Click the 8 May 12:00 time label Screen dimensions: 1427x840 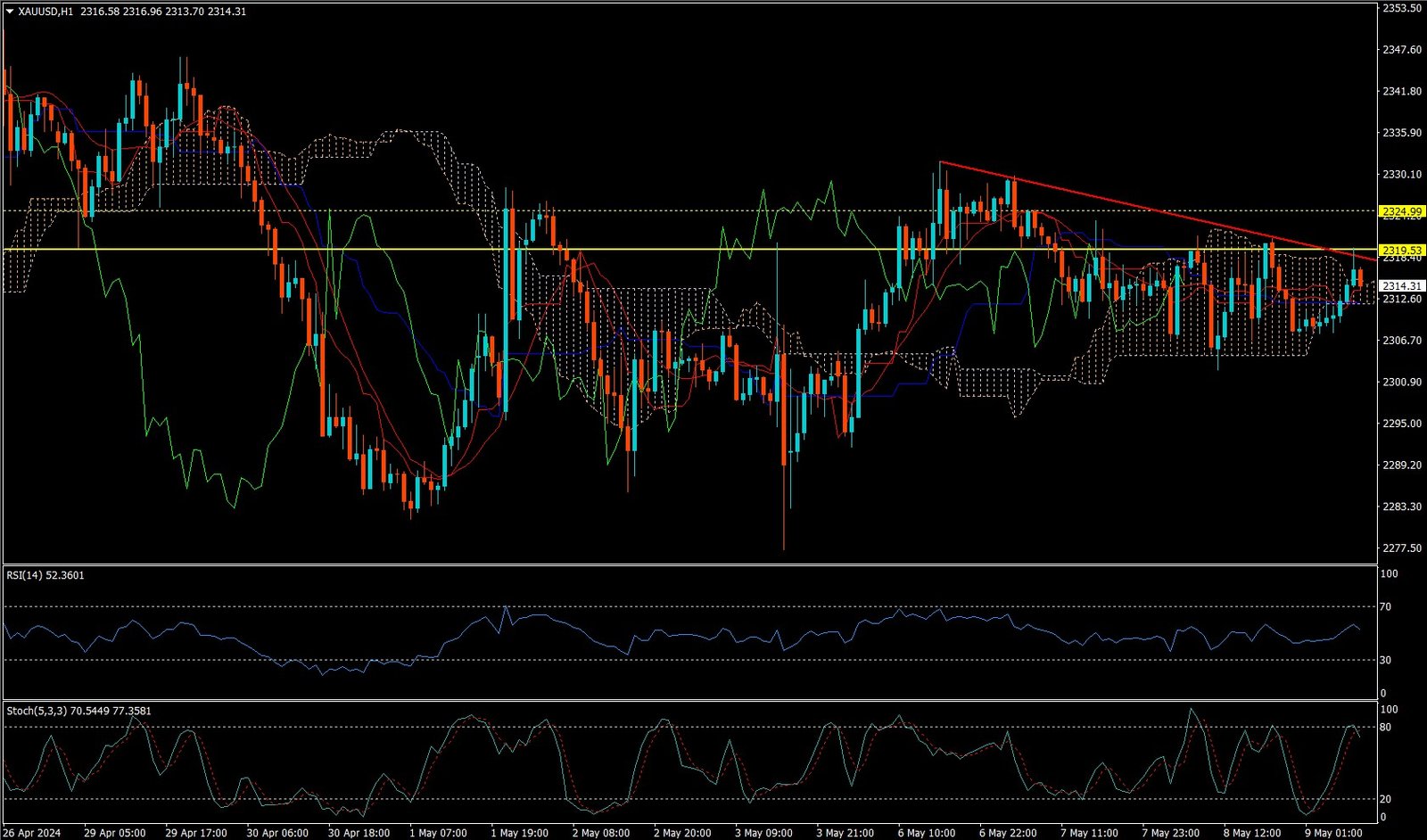1251,833
